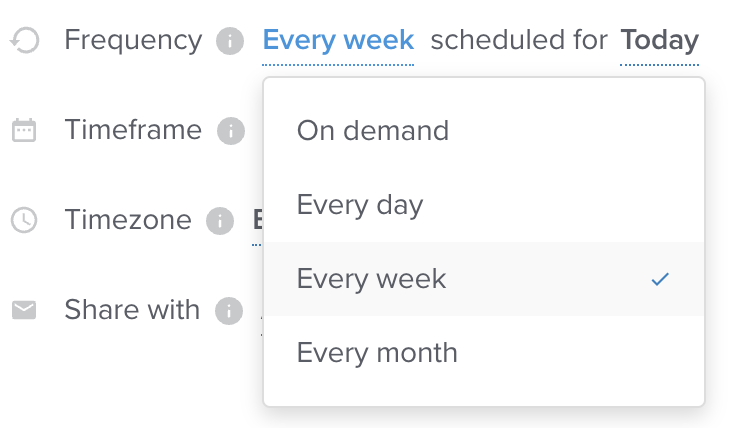Click the Share with label text
The height and width of the screenshot is (428, 742).
tap(132, 310)
